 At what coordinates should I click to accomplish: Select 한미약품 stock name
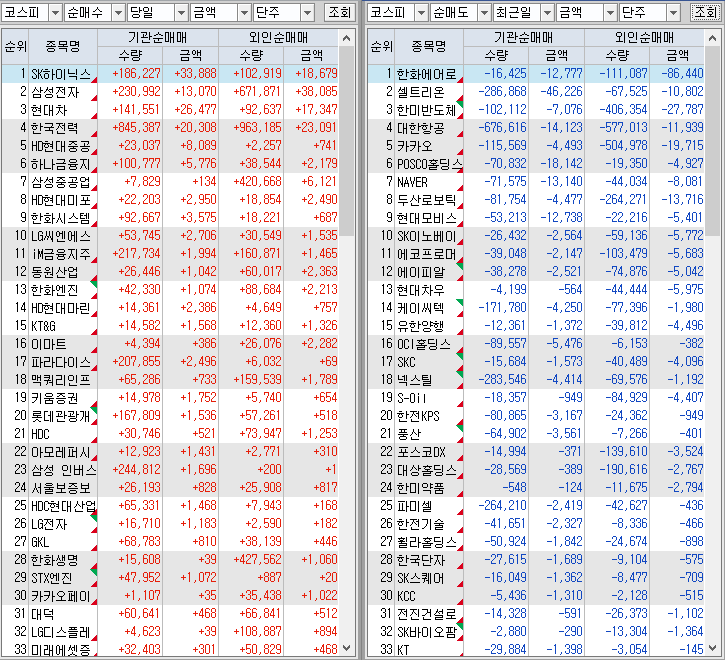pos(421,489)
